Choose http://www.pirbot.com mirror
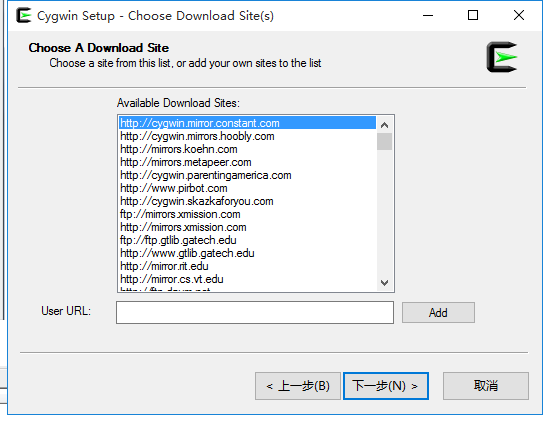 [247, 188]
